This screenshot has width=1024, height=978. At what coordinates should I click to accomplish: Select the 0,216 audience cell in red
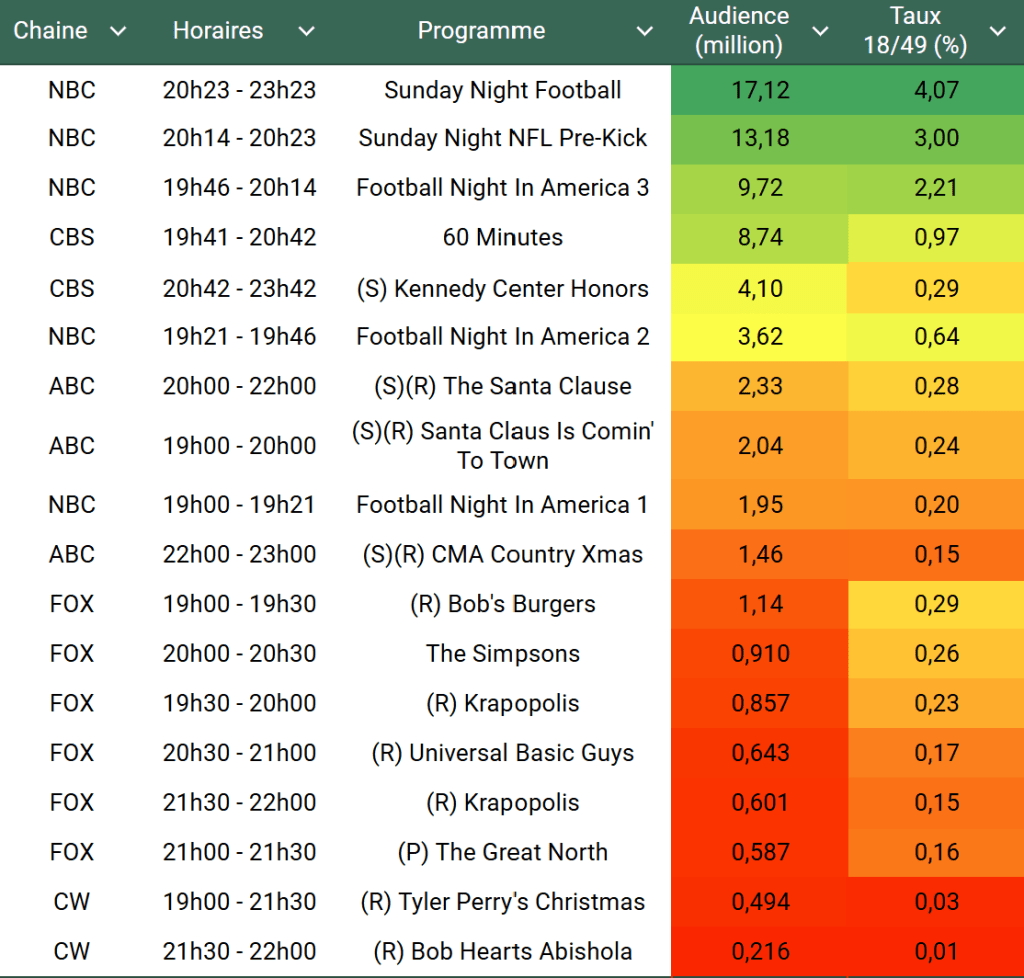click(760, 951)
